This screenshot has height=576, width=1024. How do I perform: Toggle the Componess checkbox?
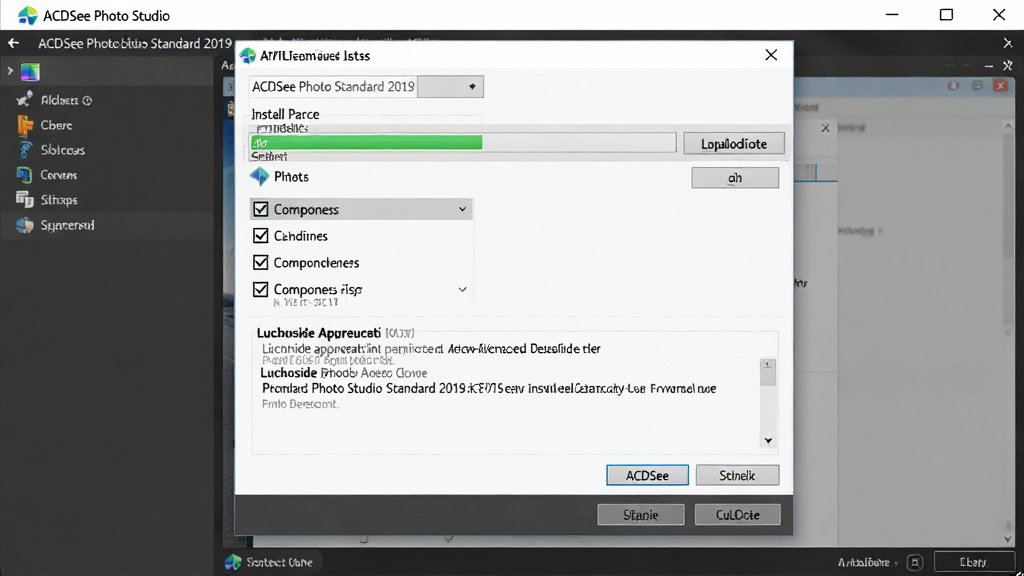tap(261, 209)
